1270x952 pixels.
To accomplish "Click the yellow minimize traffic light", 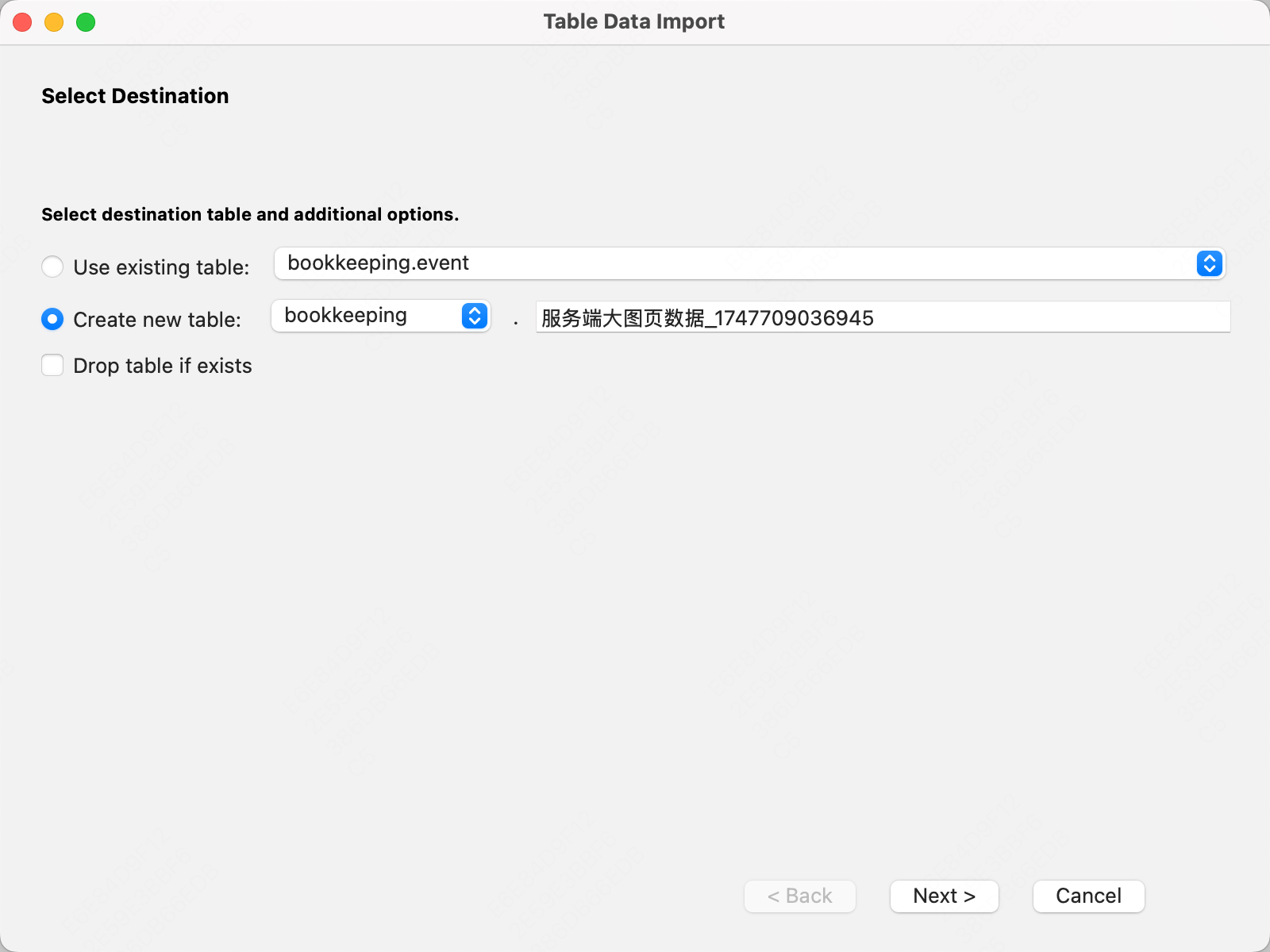I will click(53, 21).
